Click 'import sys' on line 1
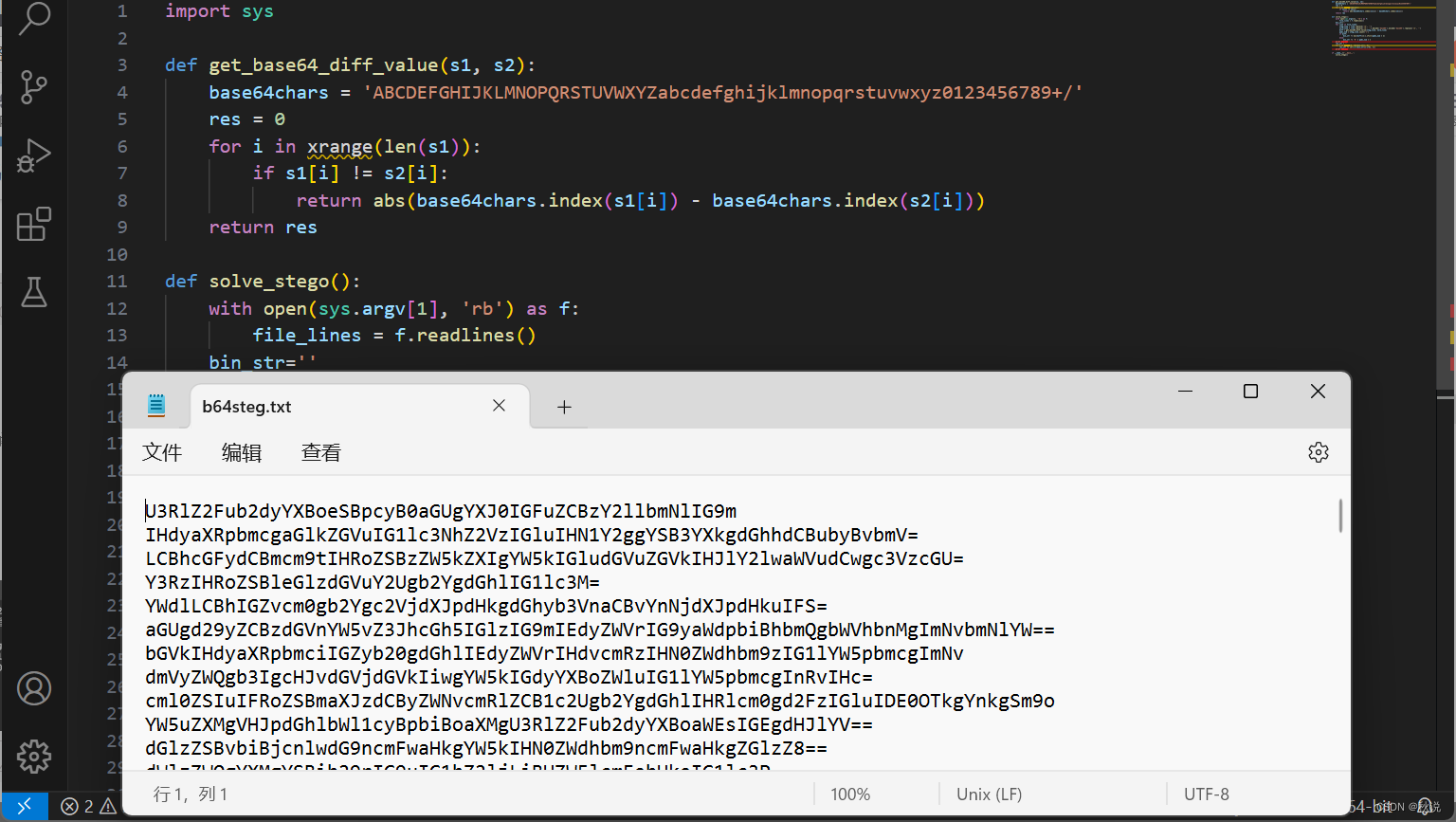Screen dimensions: 1456x822 click(219, 11)
